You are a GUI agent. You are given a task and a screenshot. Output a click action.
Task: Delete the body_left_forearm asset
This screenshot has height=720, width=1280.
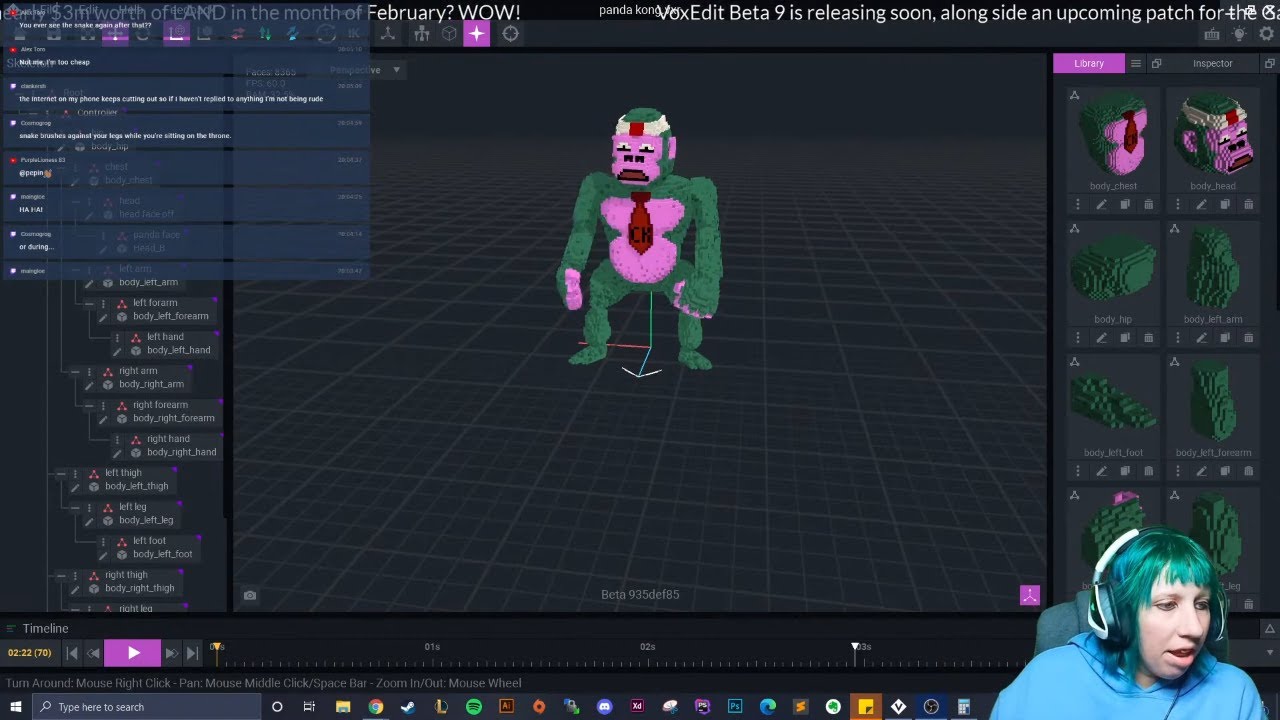(1248, 471)
